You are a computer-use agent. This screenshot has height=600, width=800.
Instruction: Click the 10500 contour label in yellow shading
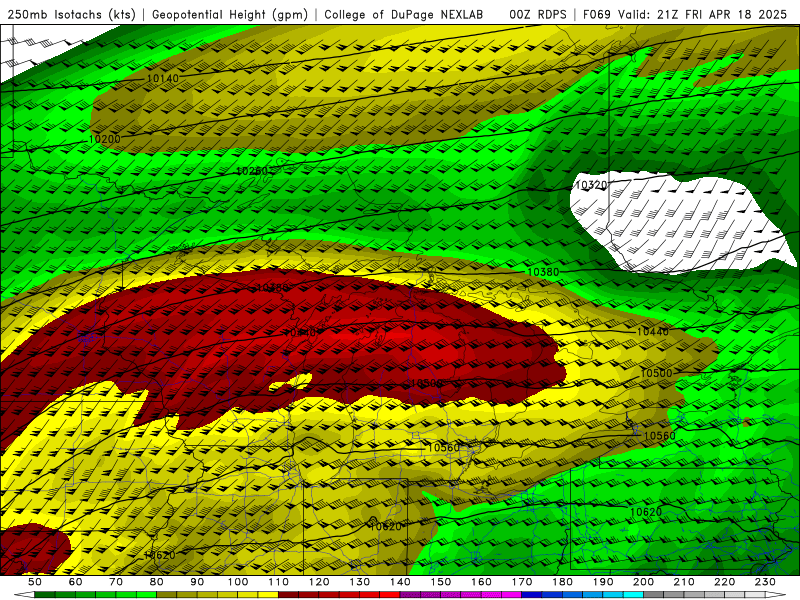(656, 373)
